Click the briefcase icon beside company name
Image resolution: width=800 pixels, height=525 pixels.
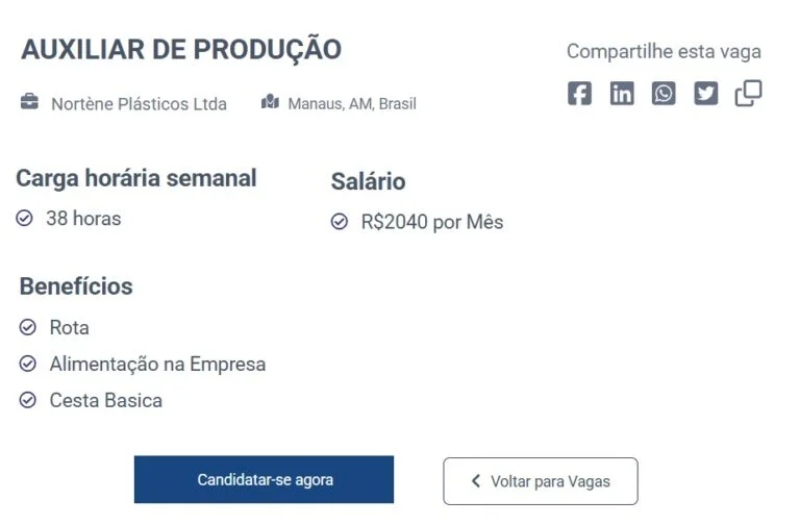30,103
